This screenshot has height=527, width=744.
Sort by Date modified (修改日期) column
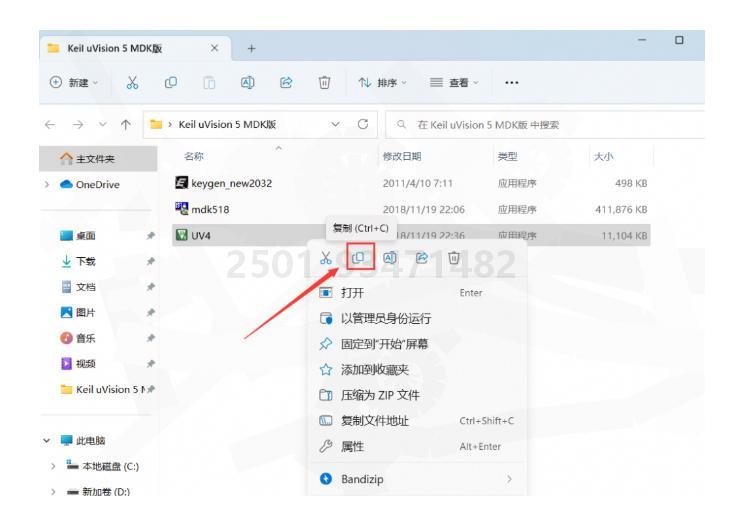tap(402, 156)
